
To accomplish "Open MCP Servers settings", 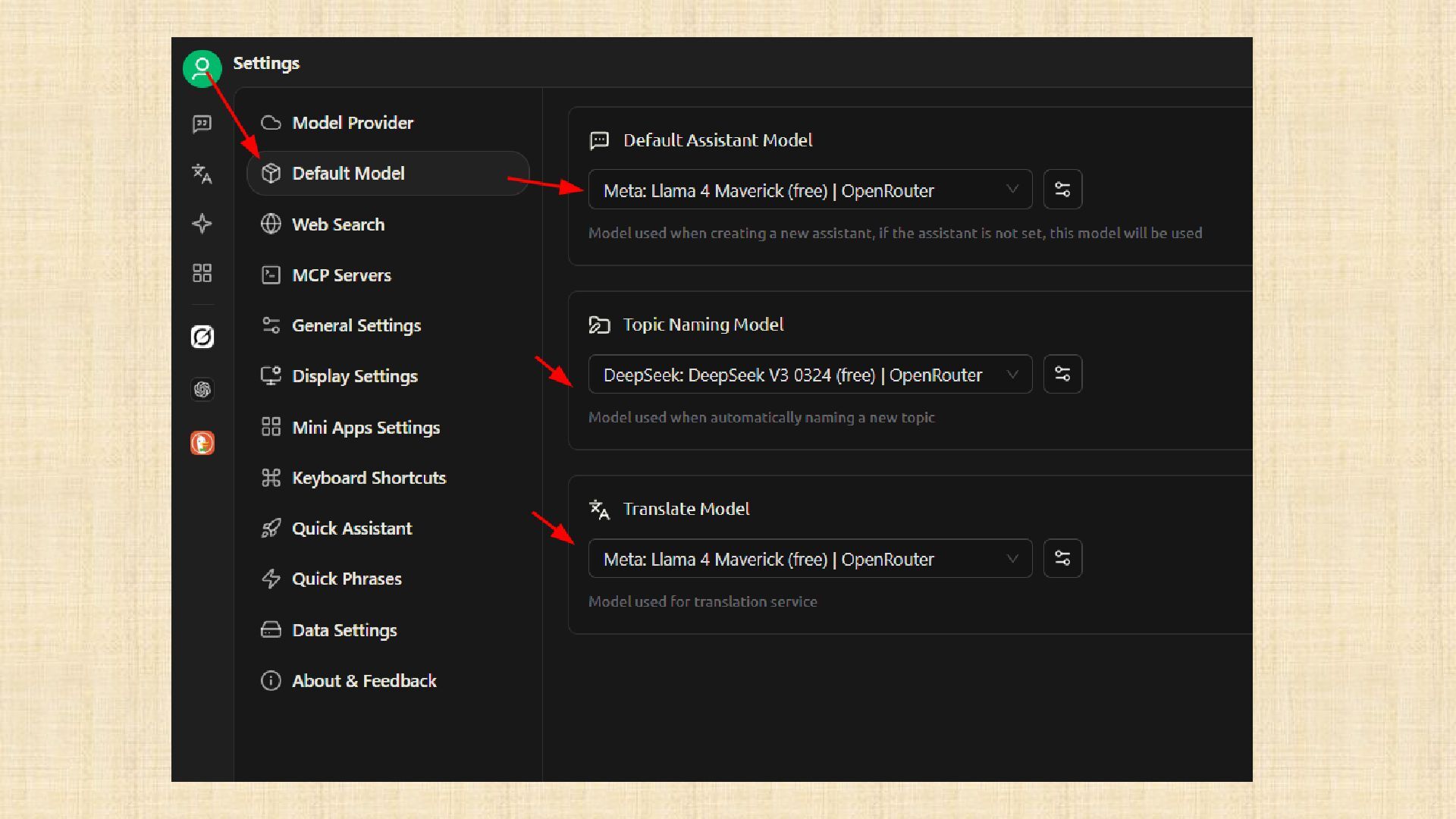I will (388, 275).
